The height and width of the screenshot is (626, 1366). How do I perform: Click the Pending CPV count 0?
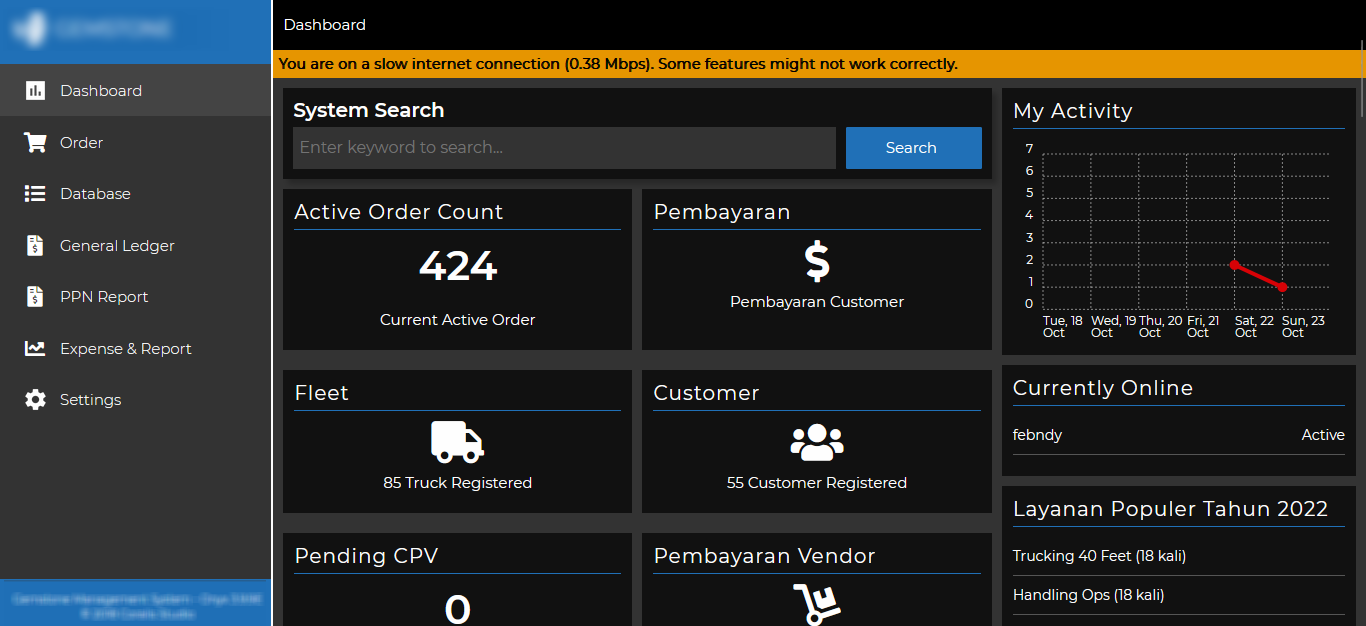[457, 609]
